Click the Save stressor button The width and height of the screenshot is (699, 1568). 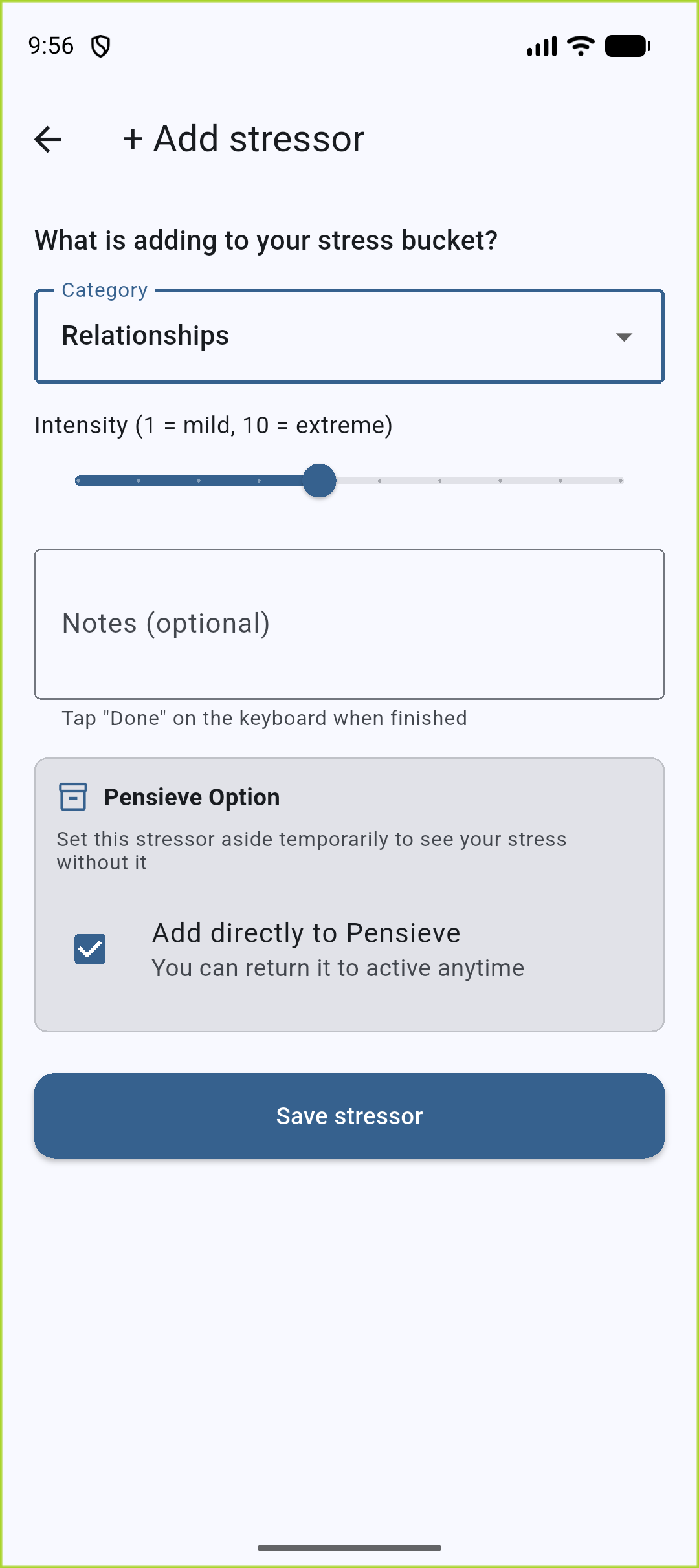click(x=349, y=1116)
